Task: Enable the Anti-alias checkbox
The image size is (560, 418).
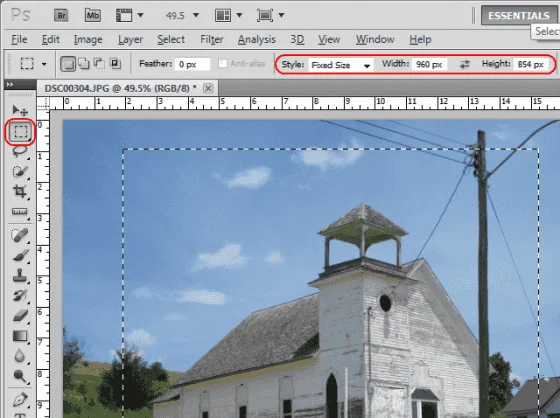Action: [x=222, y=64]
